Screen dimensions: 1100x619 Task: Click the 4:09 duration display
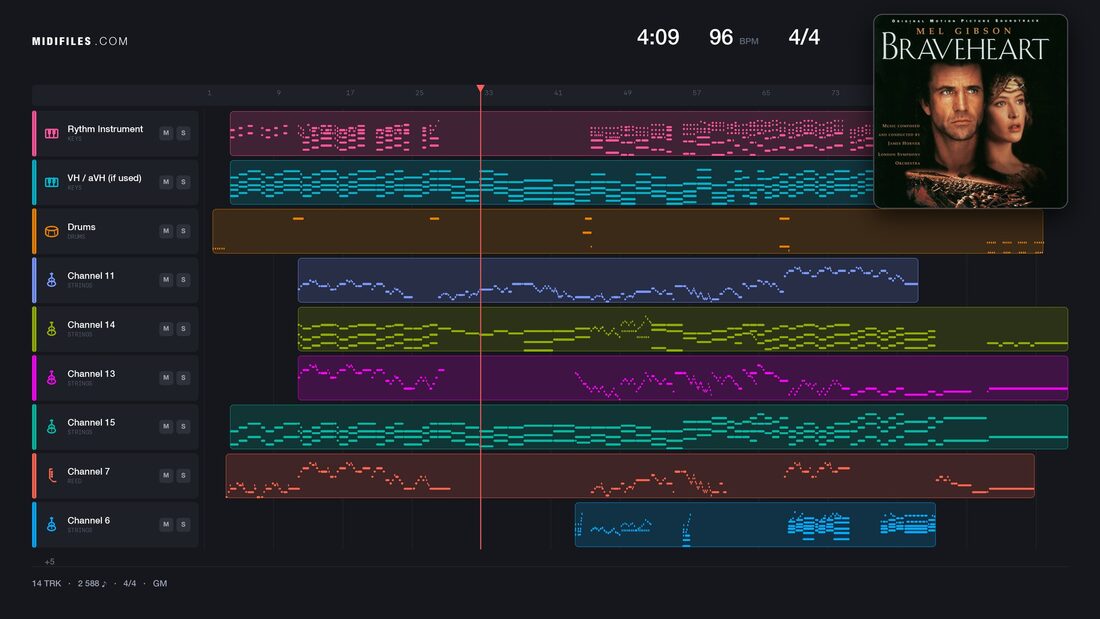(658, 37)
